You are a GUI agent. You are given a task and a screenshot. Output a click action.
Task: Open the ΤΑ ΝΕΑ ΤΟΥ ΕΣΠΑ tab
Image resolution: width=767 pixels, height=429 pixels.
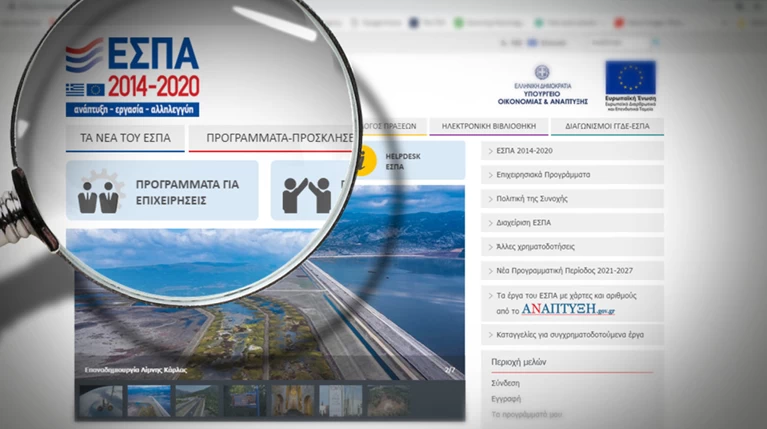click(125, 138)
